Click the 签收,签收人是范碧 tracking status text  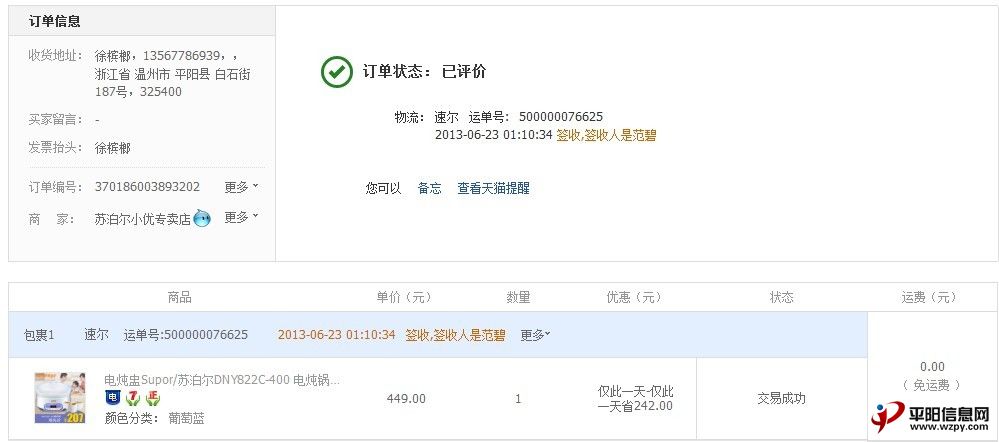pyautogui.click(x=606, y=135)
